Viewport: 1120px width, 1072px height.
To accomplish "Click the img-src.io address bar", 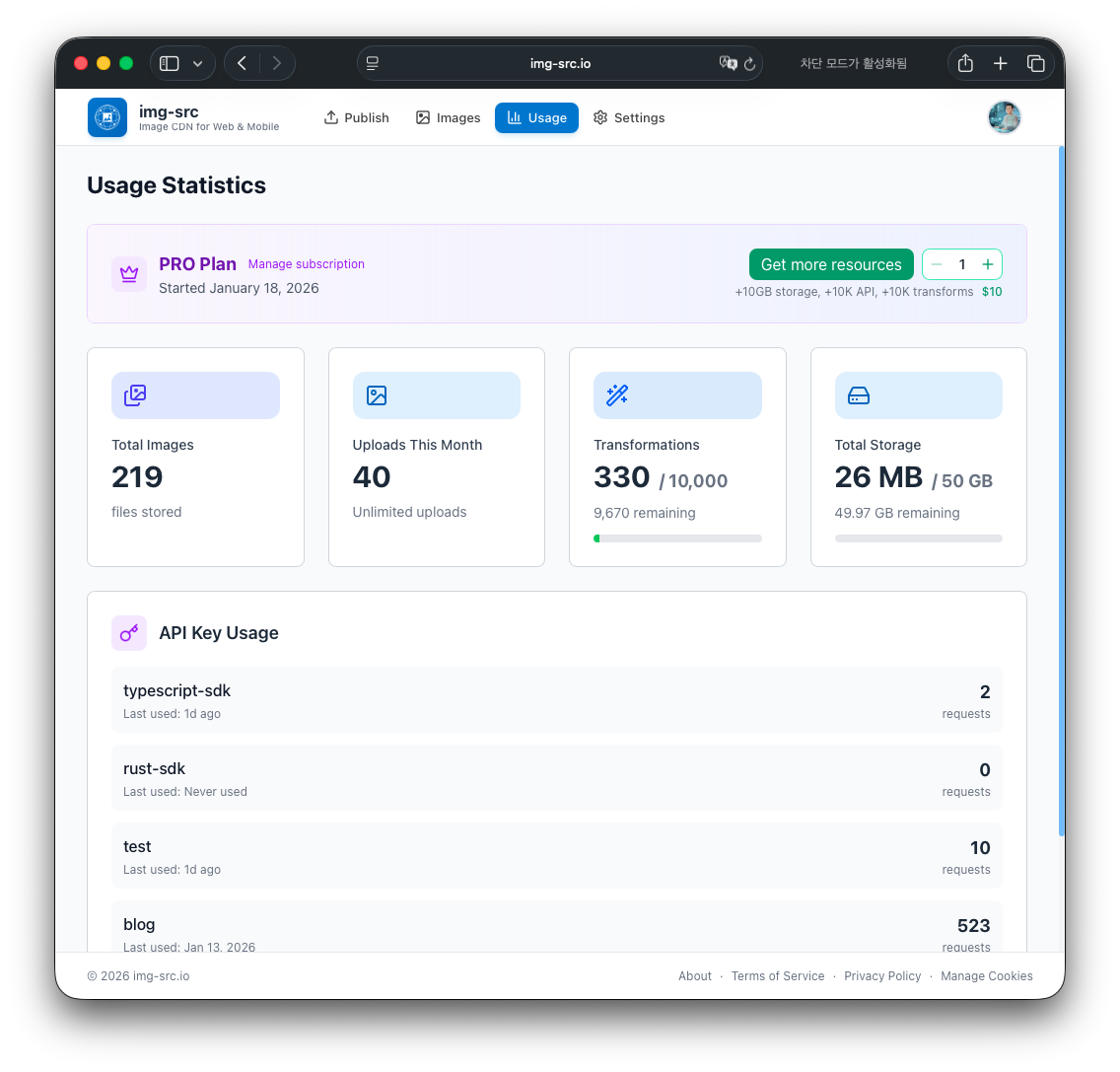I will tap(560, 63).
